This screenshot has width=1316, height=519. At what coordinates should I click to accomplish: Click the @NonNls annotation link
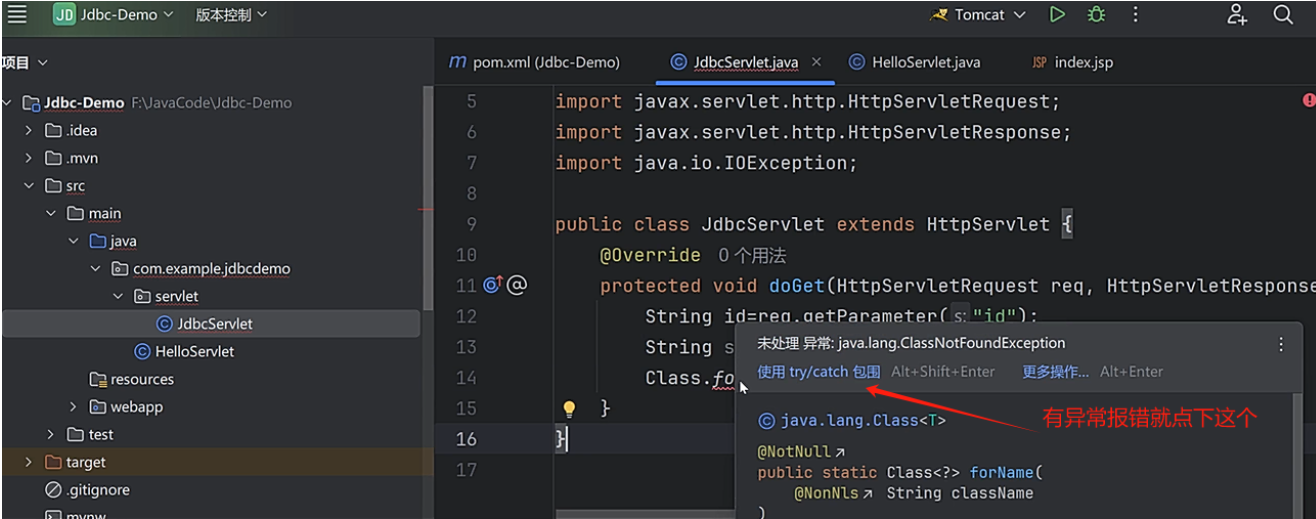coord(834,493)
